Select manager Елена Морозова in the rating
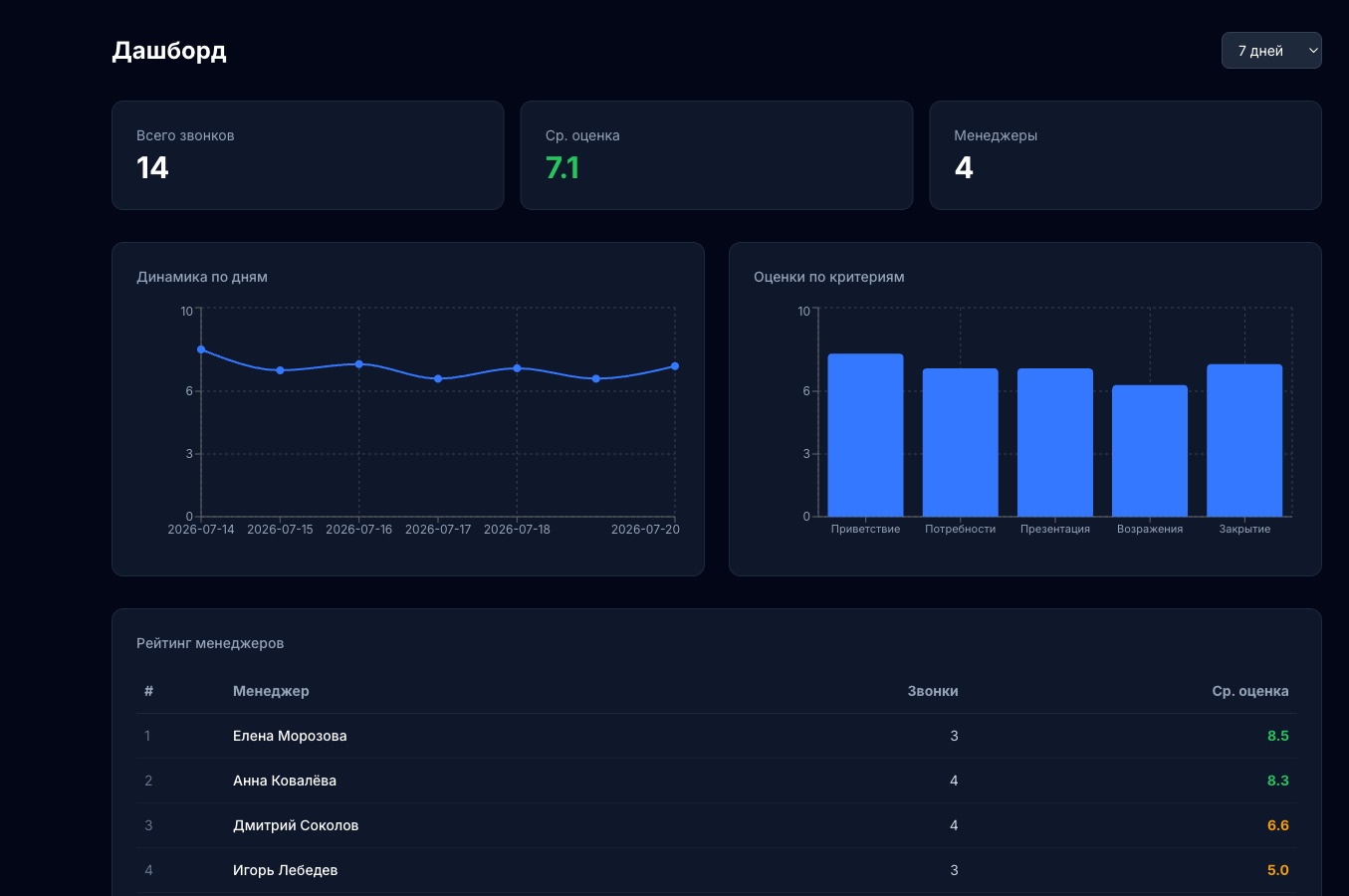Image resolution: width=1349 pixels, height=896 pixels. click(x=290, y=736)
